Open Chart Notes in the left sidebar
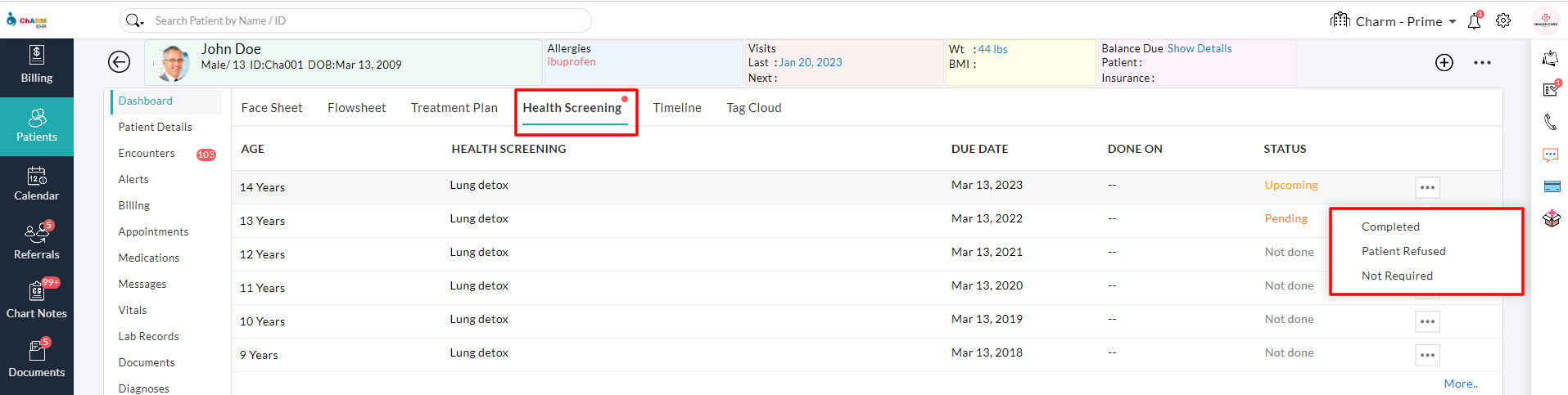The image size is (1568, 395). coord(37,301)
